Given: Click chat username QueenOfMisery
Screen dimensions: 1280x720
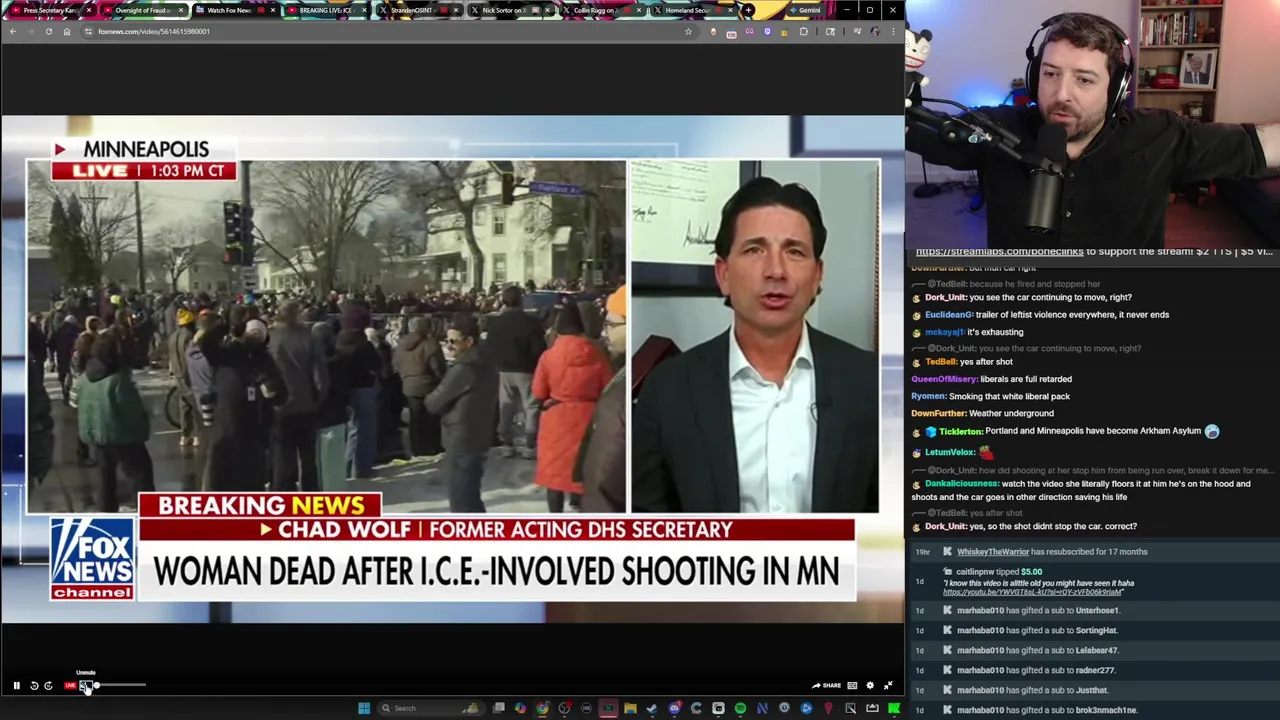Looking at the screenshot, I should [x=944, y=379].
